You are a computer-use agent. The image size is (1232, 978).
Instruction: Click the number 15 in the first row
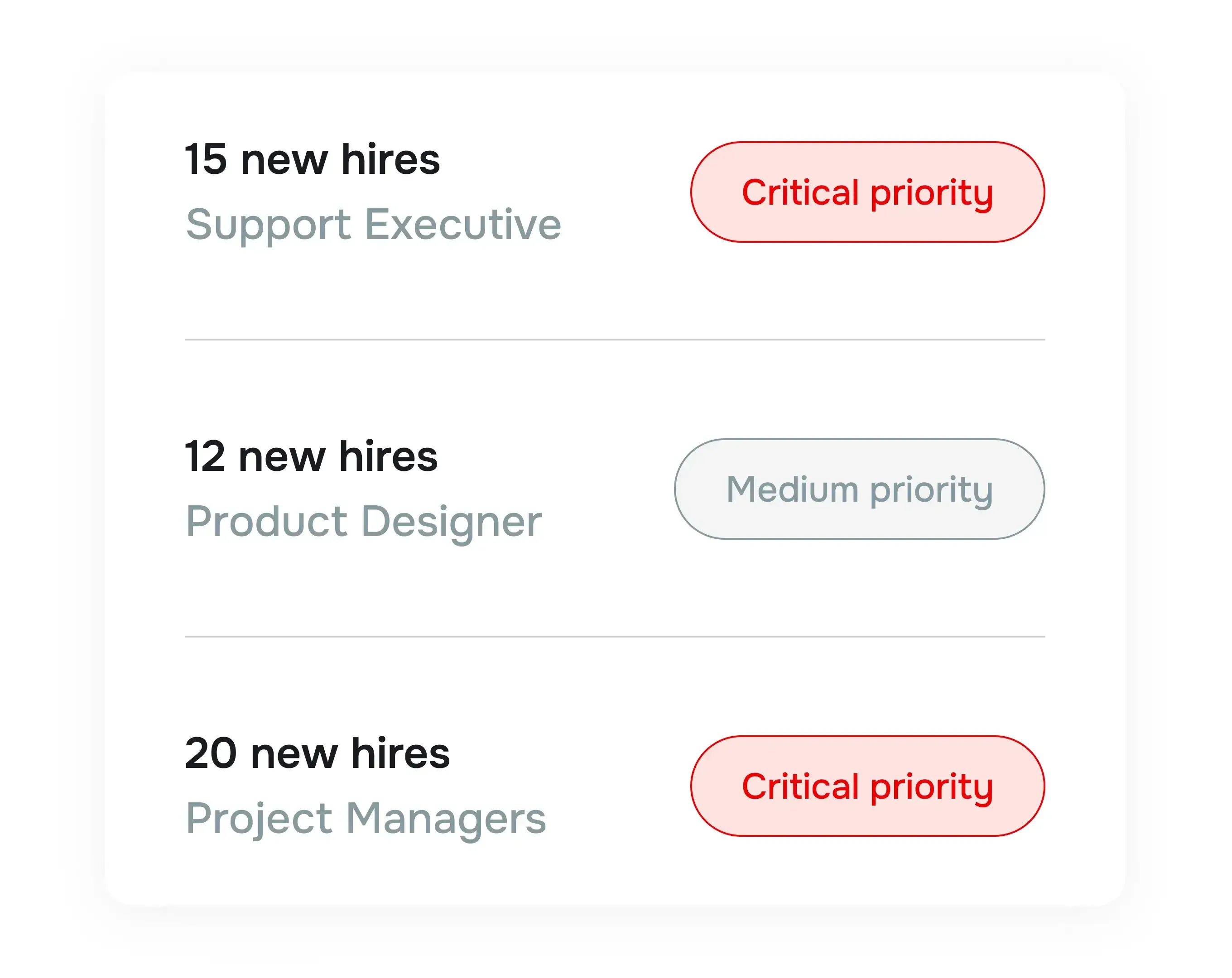(x=206, y=158)
